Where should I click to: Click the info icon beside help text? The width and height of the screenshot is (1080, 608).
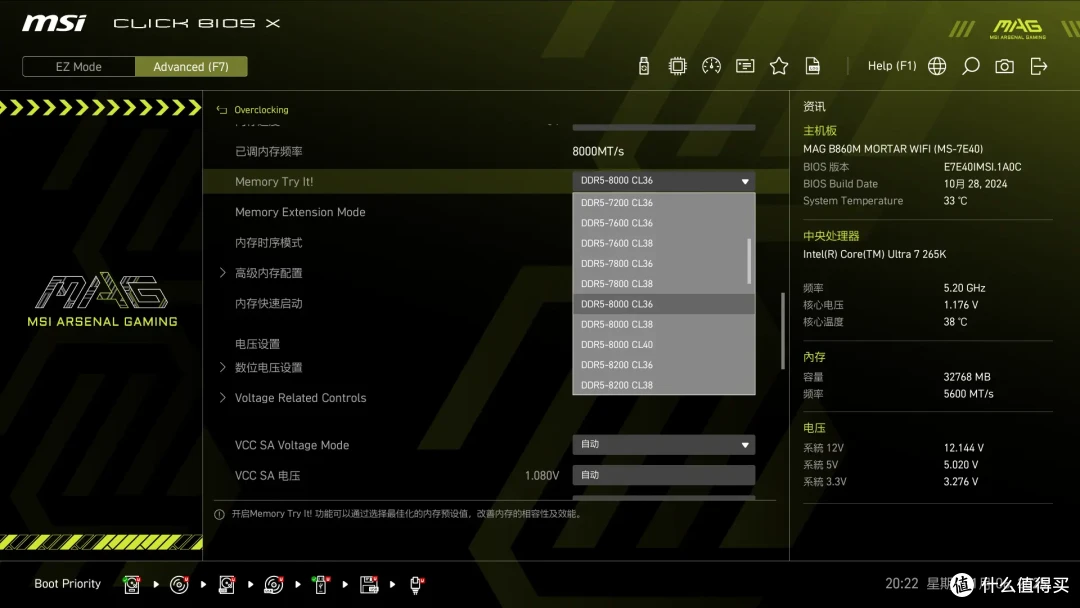click(x=219, y=514)
